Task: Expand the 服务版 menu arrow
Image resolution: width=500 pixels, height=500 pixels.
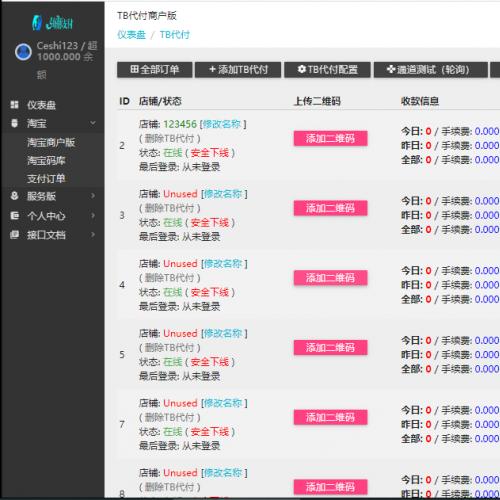Action: point(93,196)
